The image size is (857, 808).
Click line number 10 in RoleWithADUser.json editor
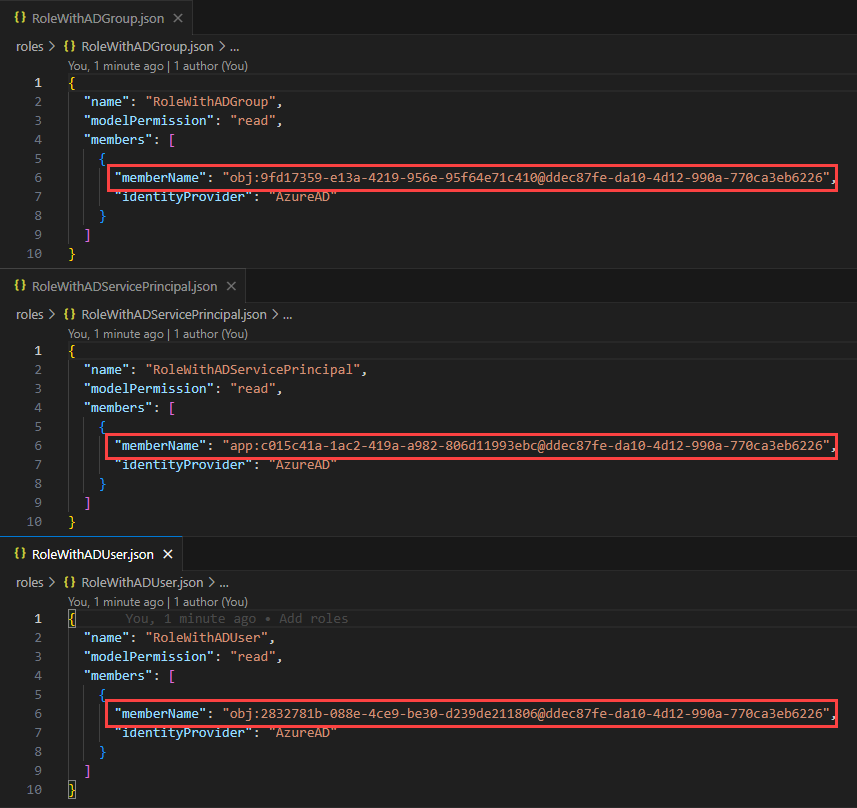pyautogui.click(x=34, y=789)
